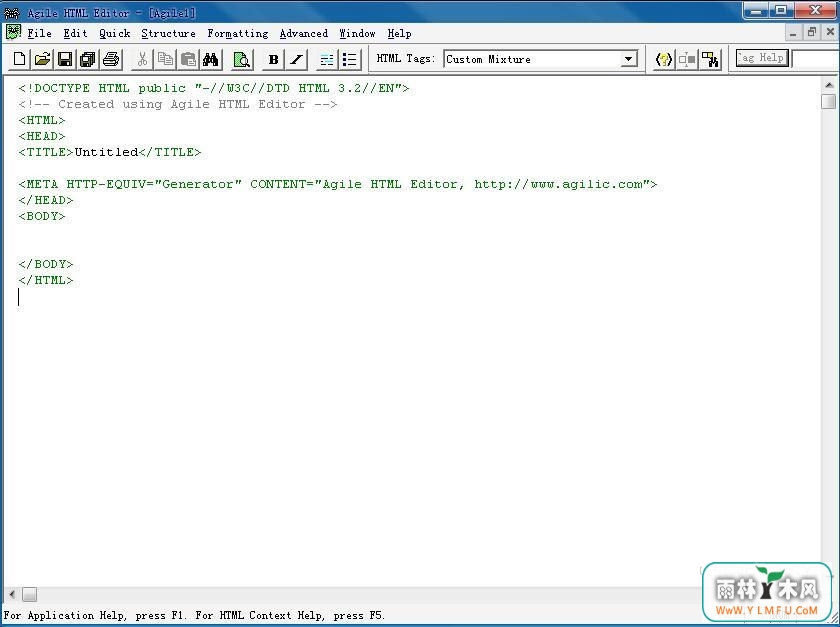Click the input field beside Tag Help
Screen dimensions: 840x627
[815, 58]
